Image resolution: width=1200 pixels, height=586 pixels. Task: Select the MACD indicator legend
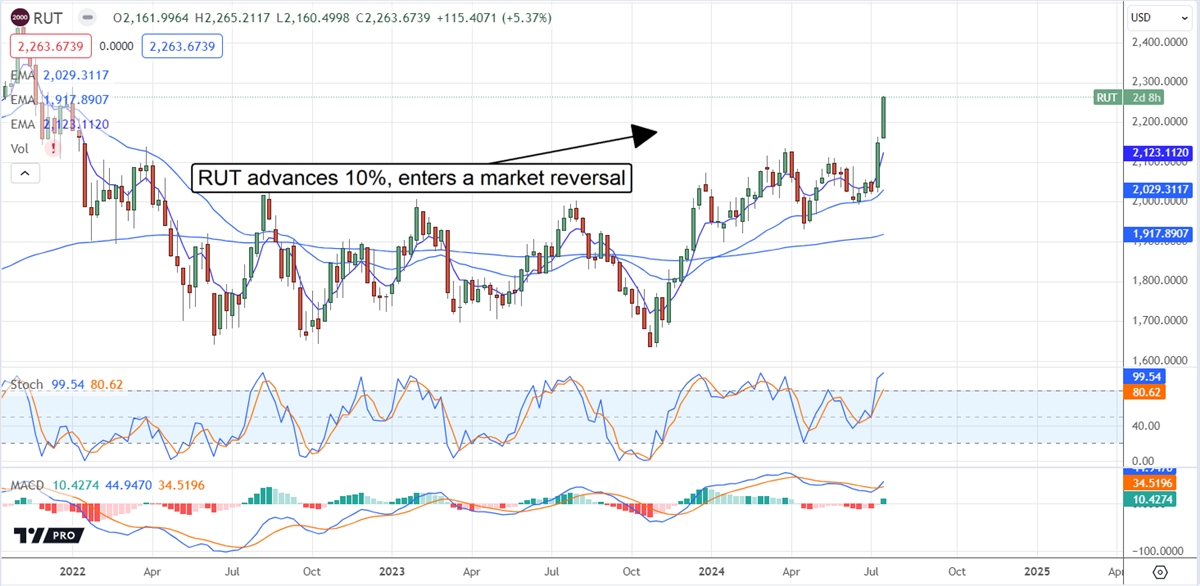pos(28,486)
